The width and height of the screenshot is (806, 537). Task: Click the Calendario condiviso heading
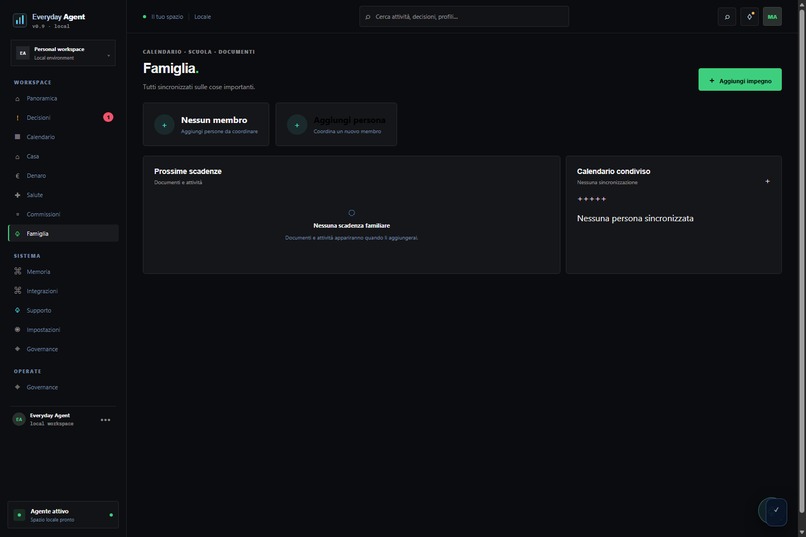613,171
